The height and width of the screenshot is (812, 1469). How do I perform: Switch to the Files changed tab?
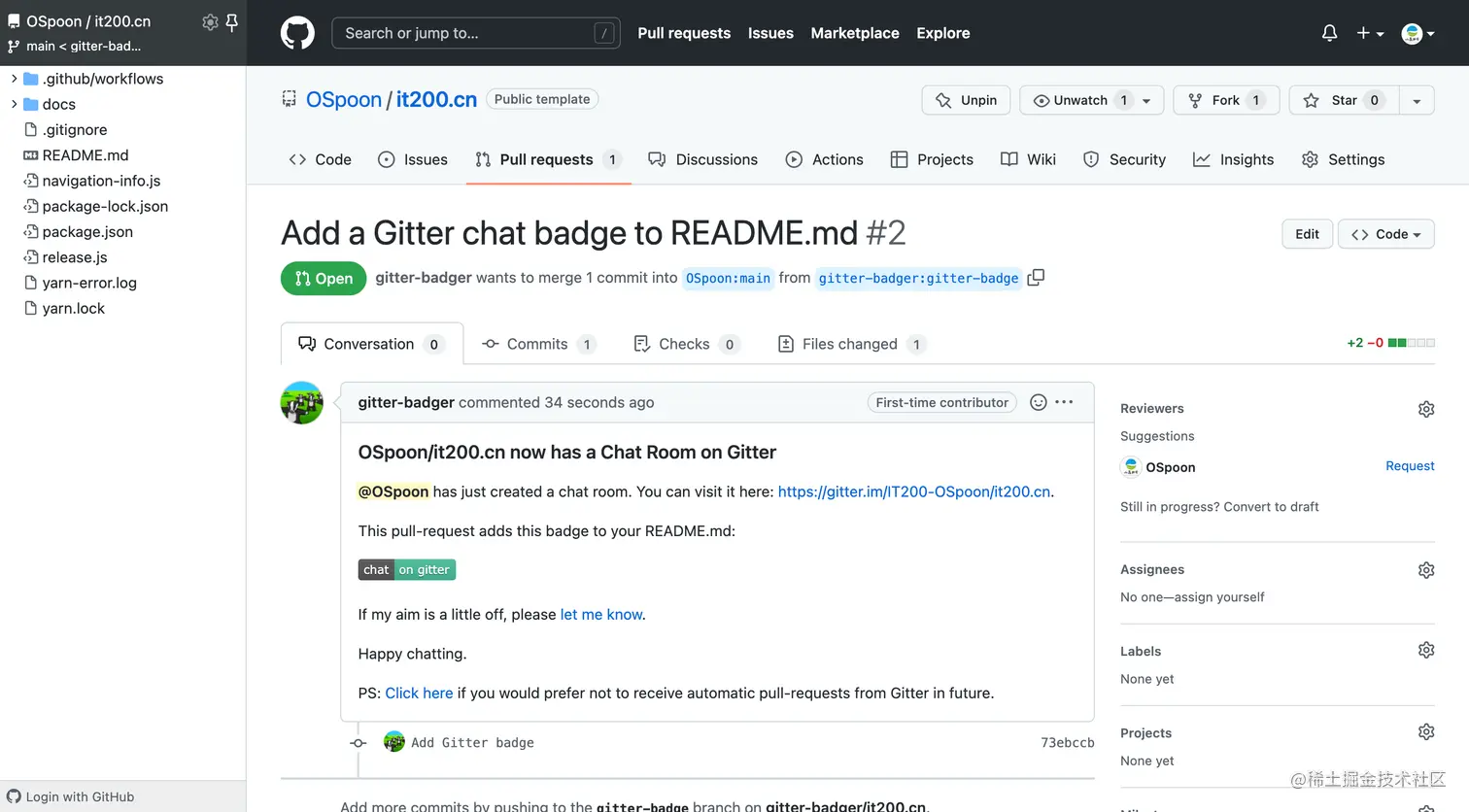click(x=852, y=344)
